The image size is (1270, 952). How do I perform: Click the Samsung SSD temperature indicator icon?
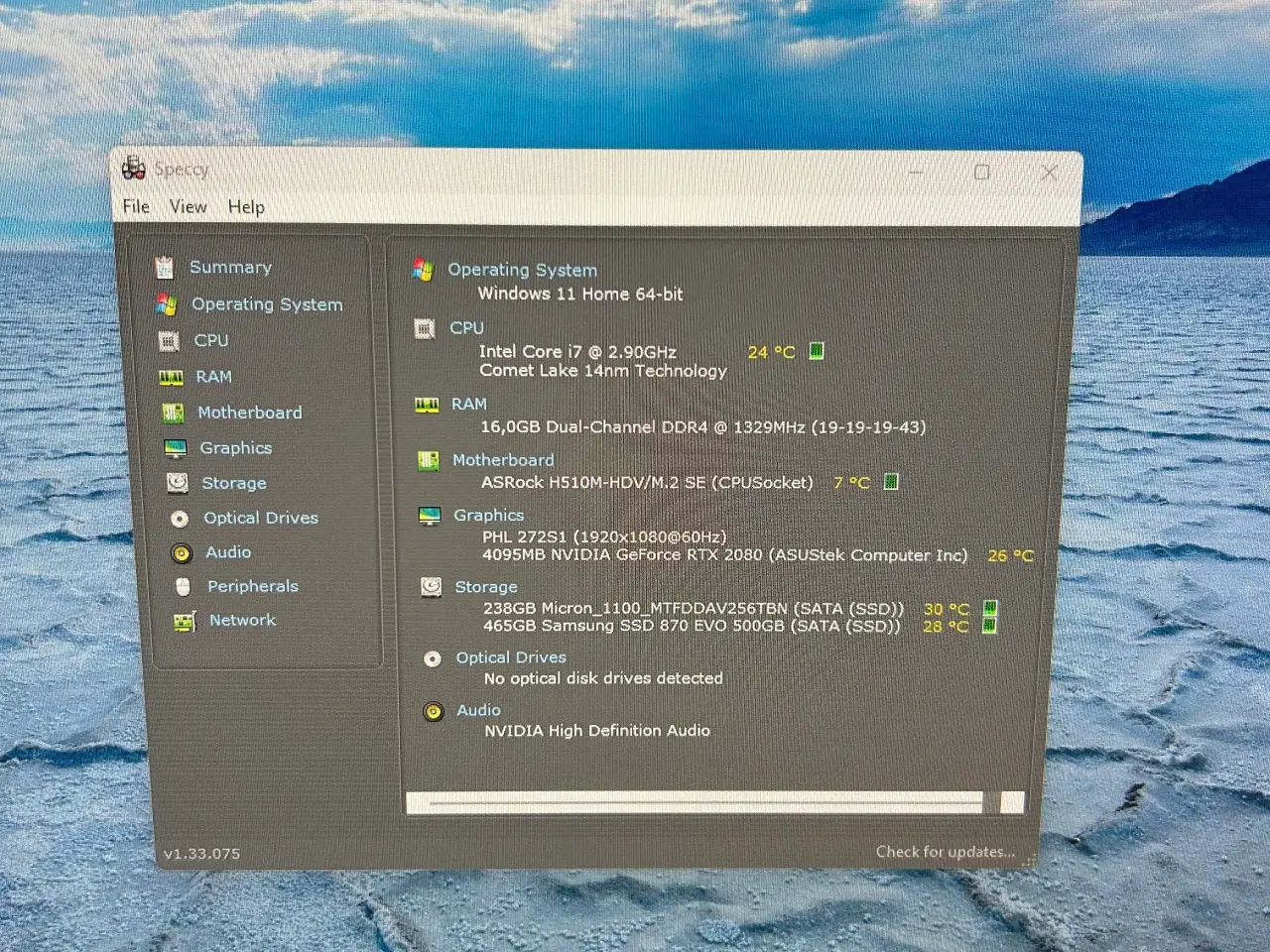(x=989, y=626)
